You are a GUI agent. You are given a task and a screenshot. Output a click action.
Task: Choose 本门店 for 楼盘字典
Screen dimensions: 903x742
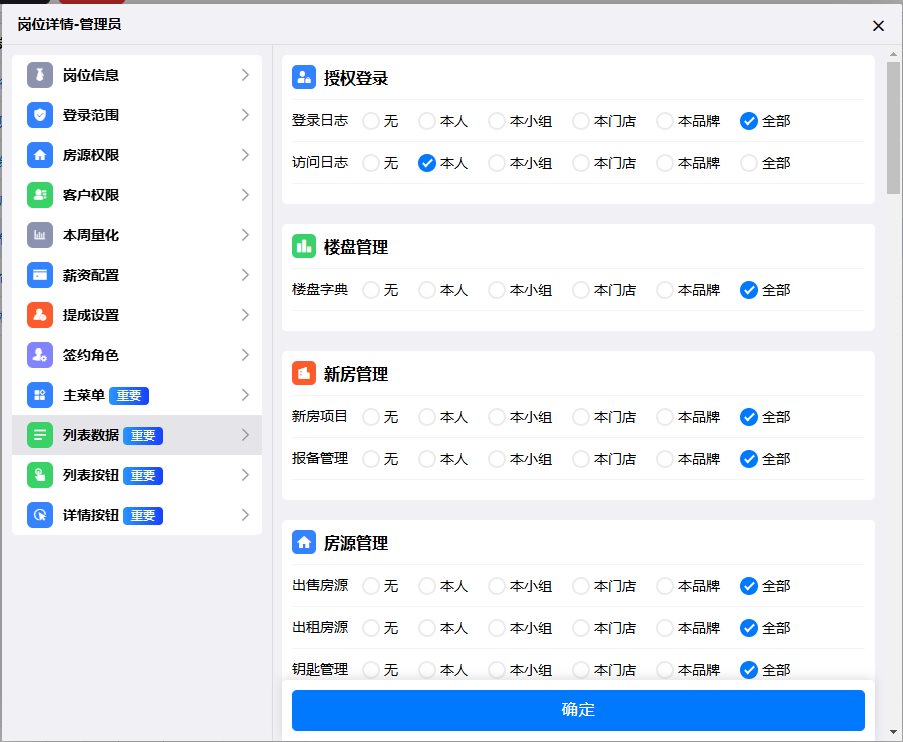click(581, 290)
